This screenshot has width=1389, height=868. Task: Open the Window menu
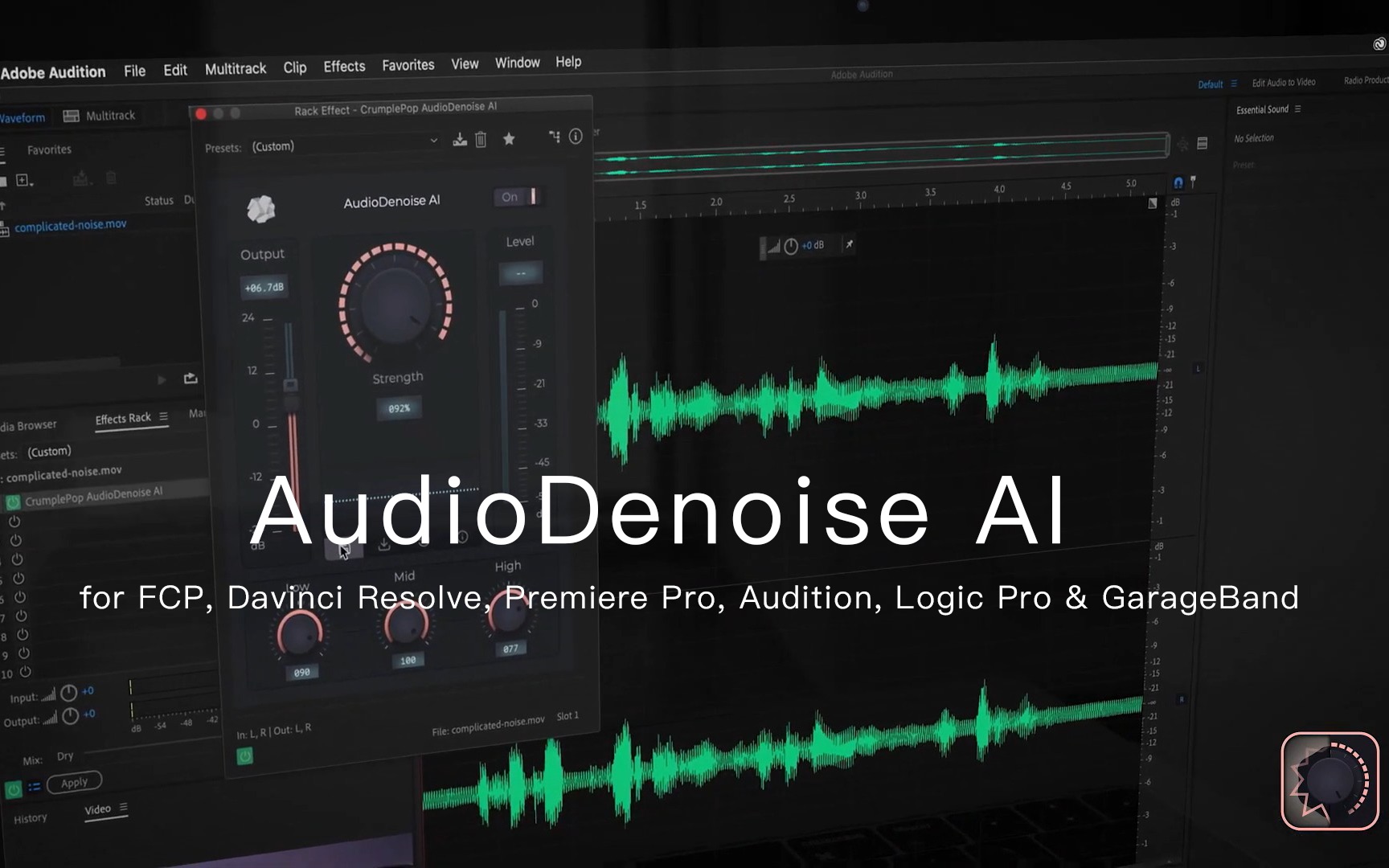(x=517, y=63)
